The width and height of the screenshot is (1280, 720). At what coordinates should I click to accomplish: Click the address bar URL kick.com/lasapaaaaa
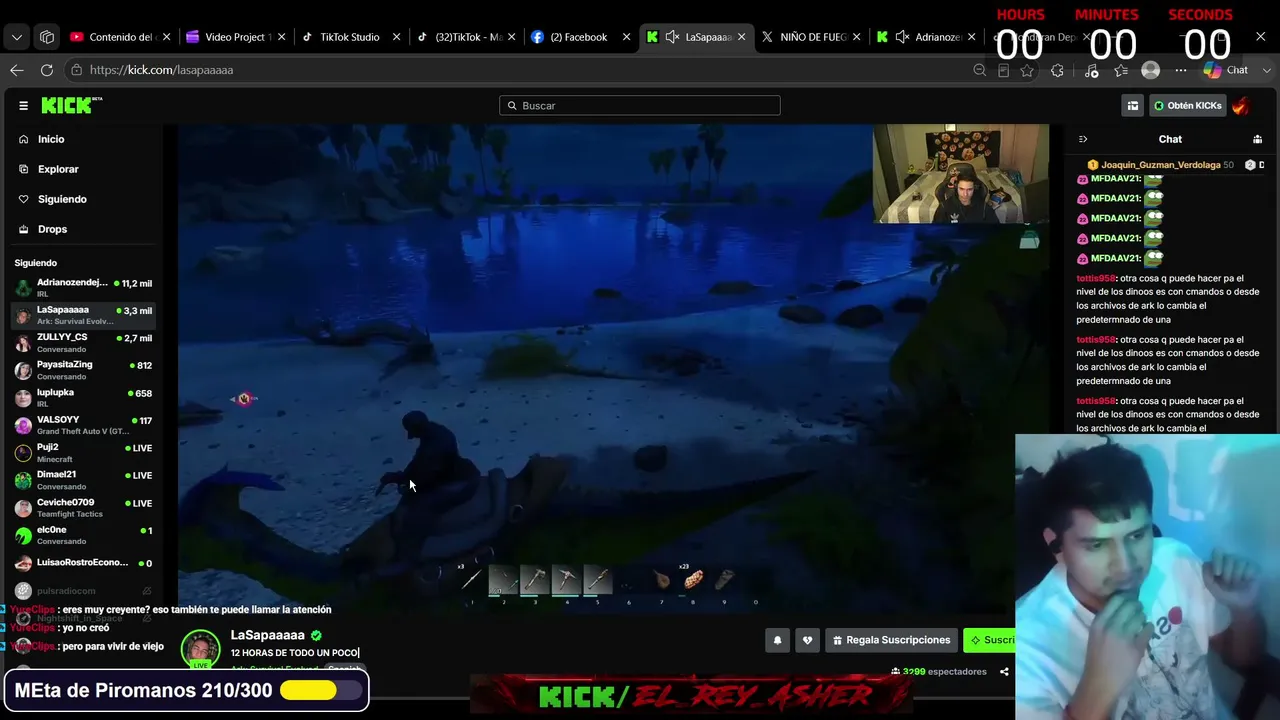[x=161, y=70]
